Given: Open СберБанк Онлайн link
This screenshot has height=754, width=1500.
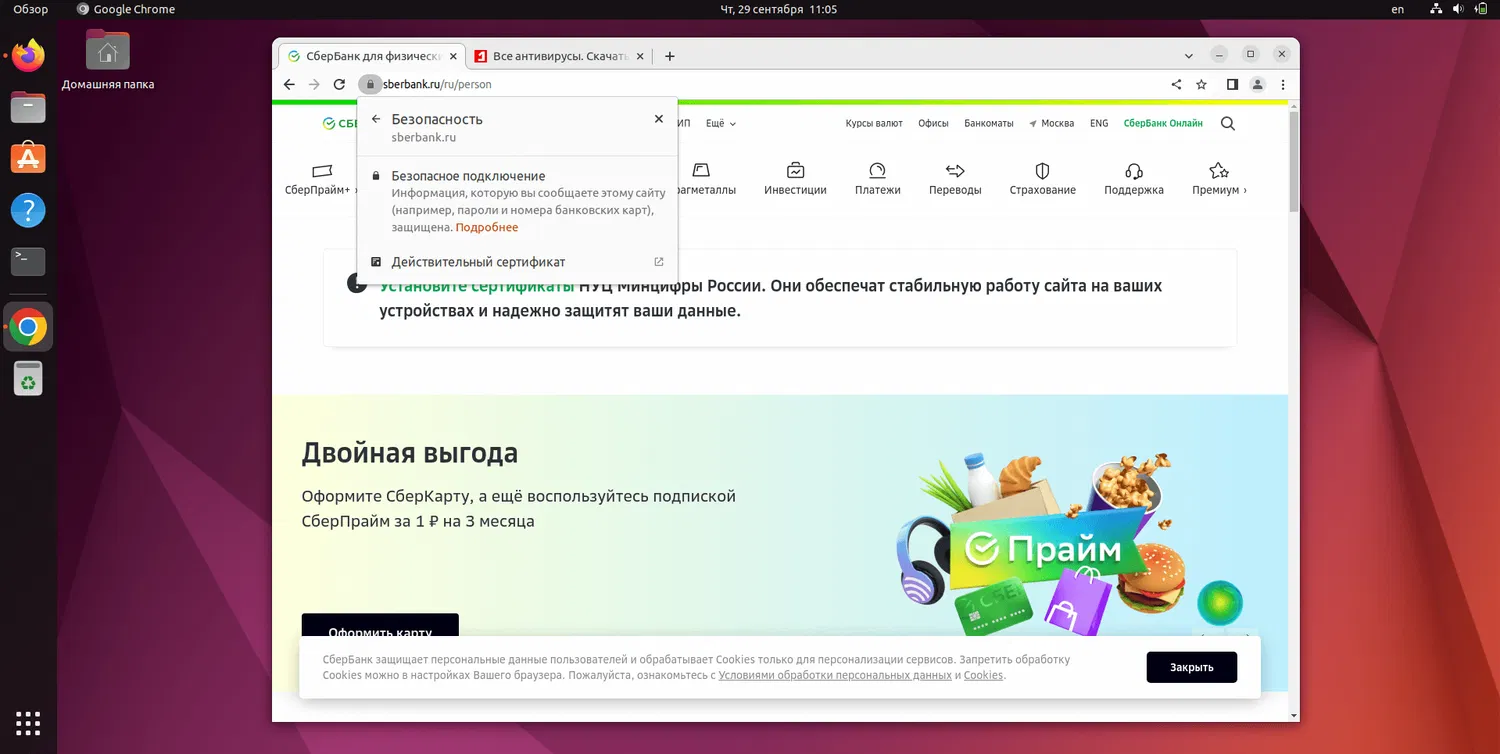Looking at the screenshot, I should [1163, 124].
